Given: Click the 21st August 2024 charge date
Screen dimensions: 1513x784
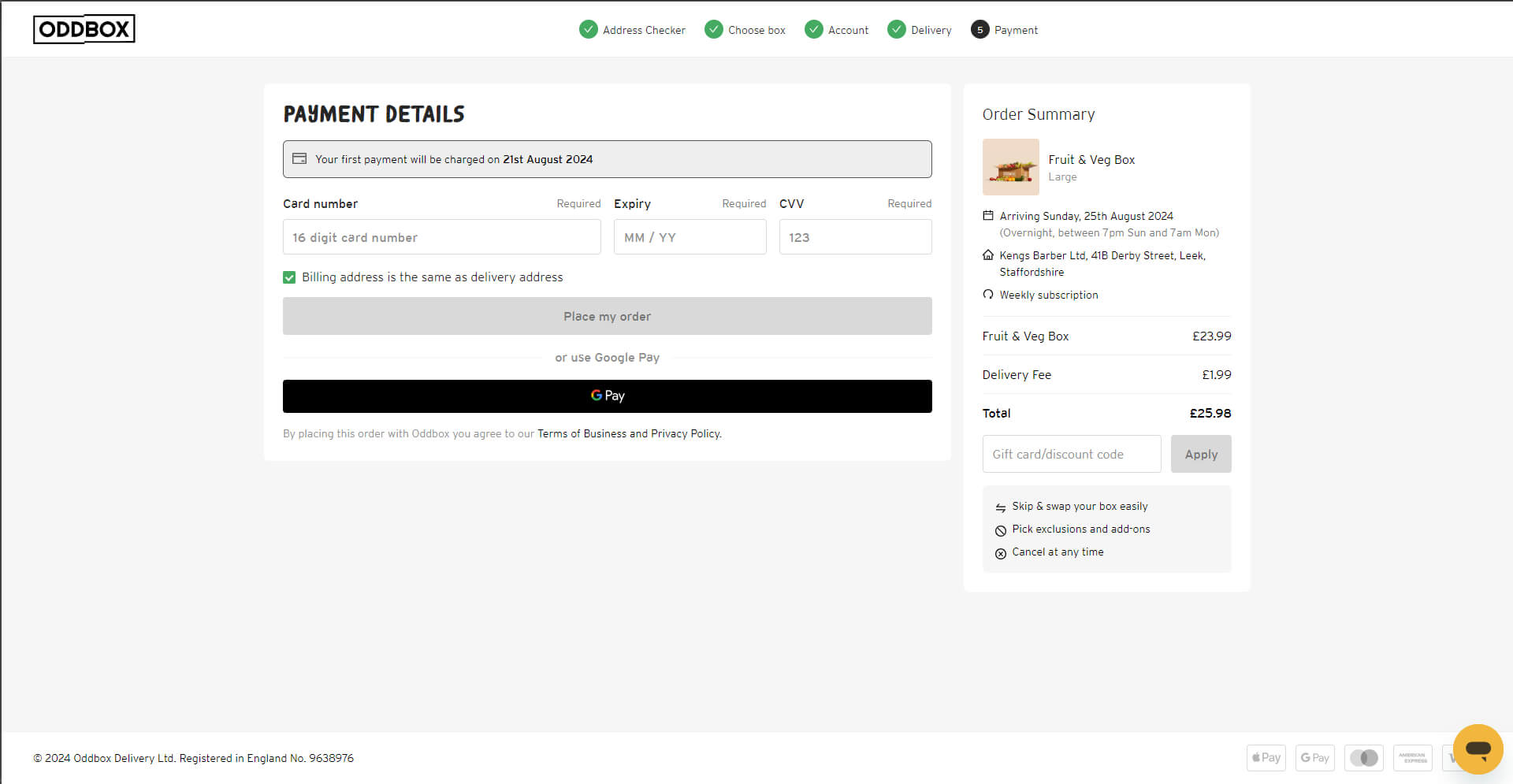Looking at the screenshot, I should coord(548,159).
